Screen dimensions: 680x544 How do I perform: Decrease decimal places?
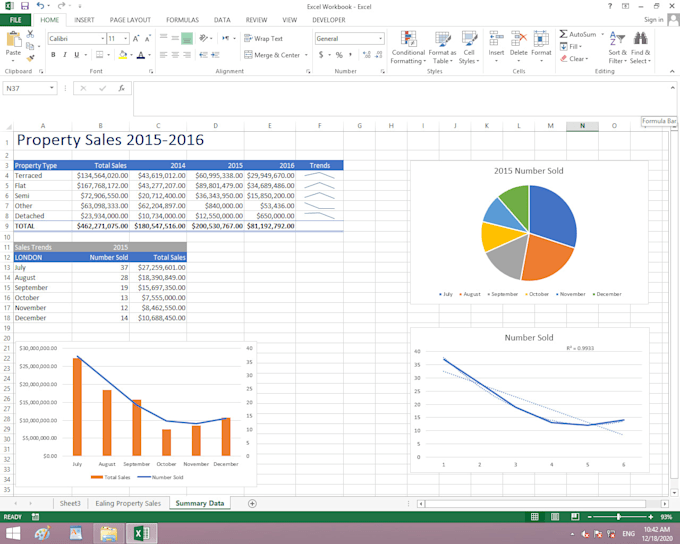pyautogui.click(x=379, y=55)
